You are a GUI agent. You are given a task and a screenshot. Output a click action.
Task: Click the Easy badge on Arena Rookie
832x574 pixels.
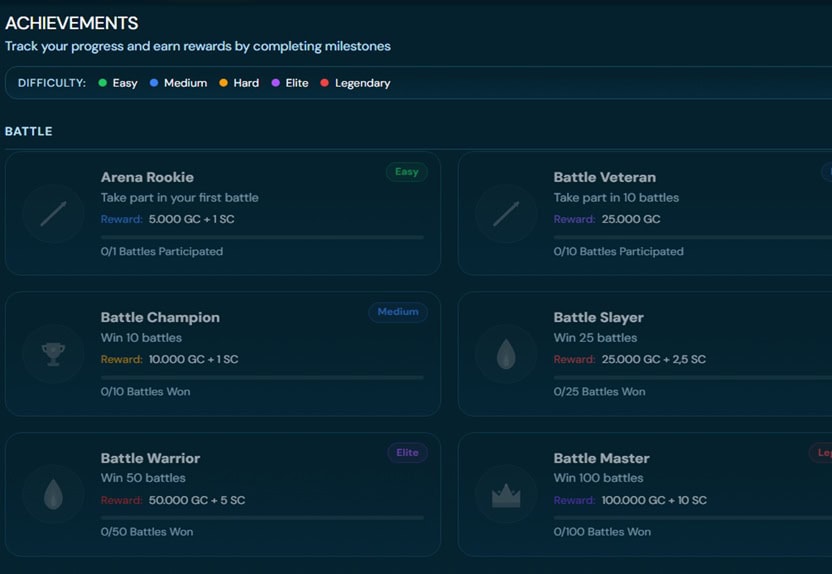pos(406,172)
